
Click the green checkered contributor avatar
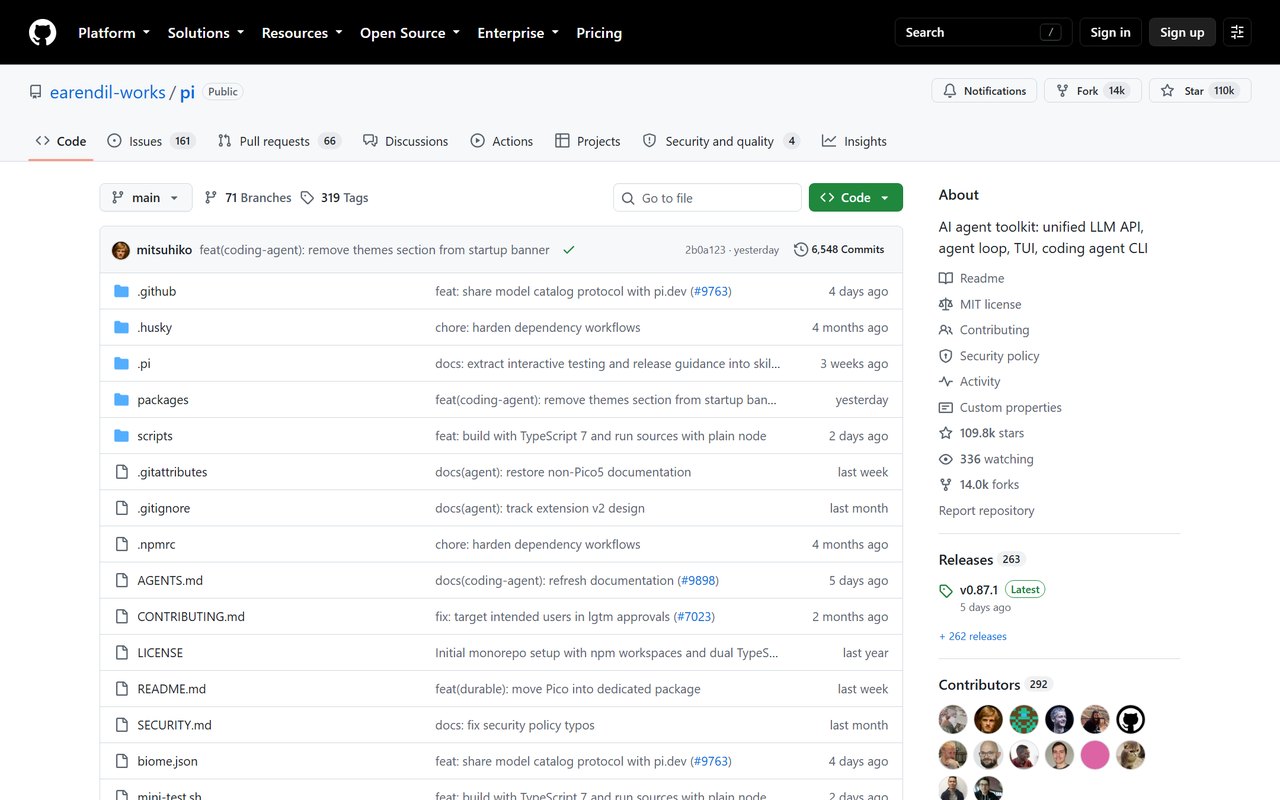[x=1024, y=719]
